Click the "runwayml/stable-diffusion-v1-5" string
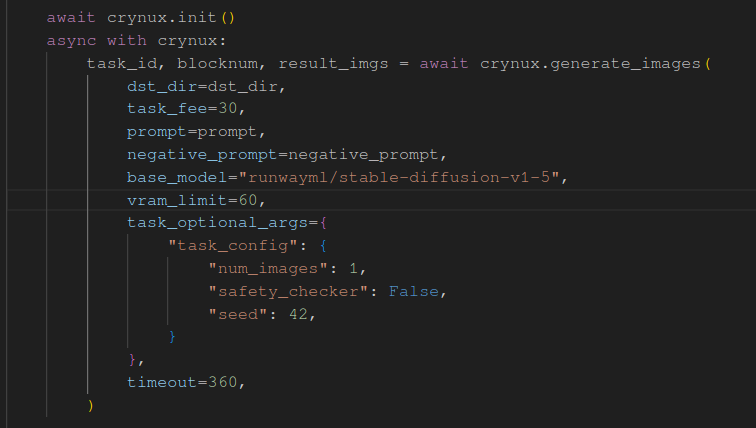Screen dimensions: 756x428 coord(399,177)
